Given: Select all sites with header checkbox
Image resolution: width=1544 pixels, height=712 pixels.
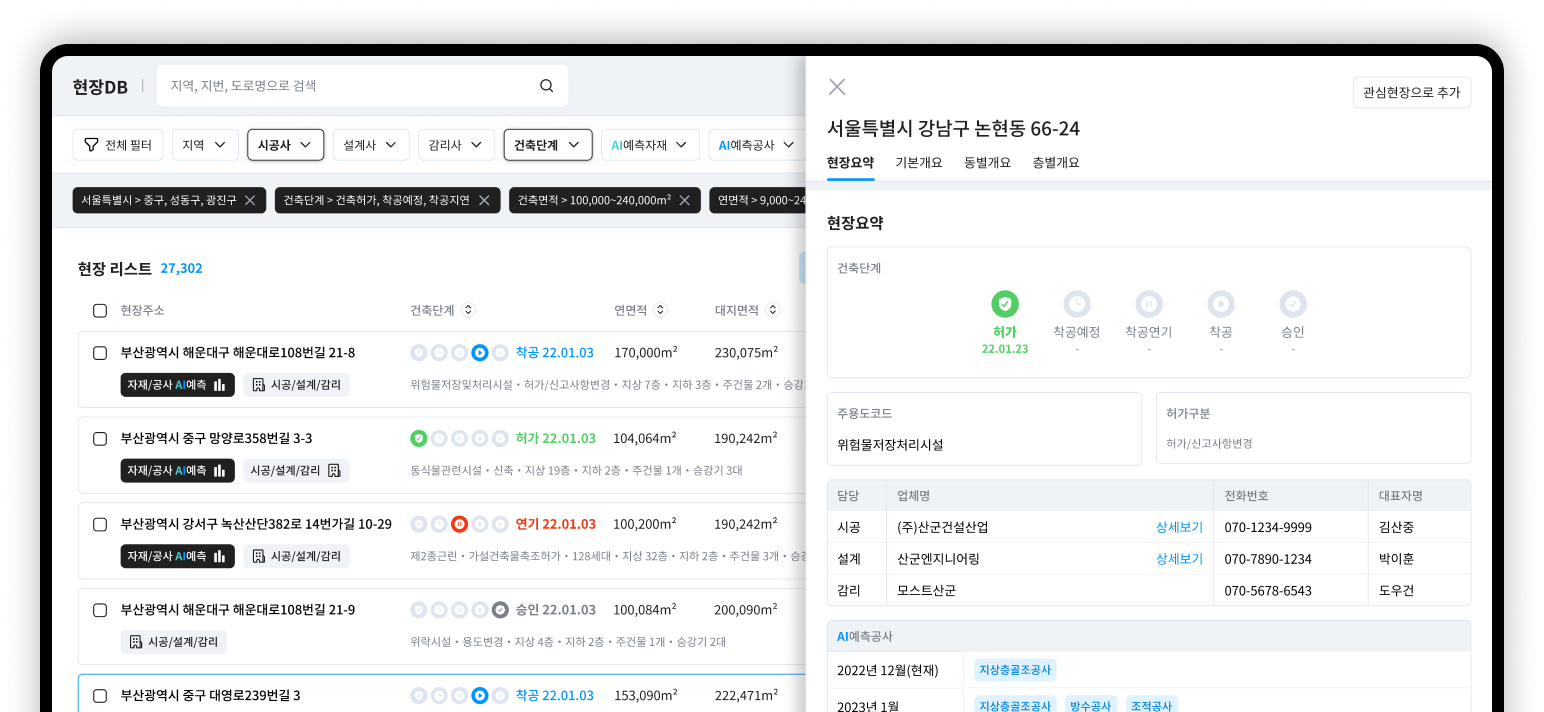Looking at the screenshot, I should click(x=100, y=310).
